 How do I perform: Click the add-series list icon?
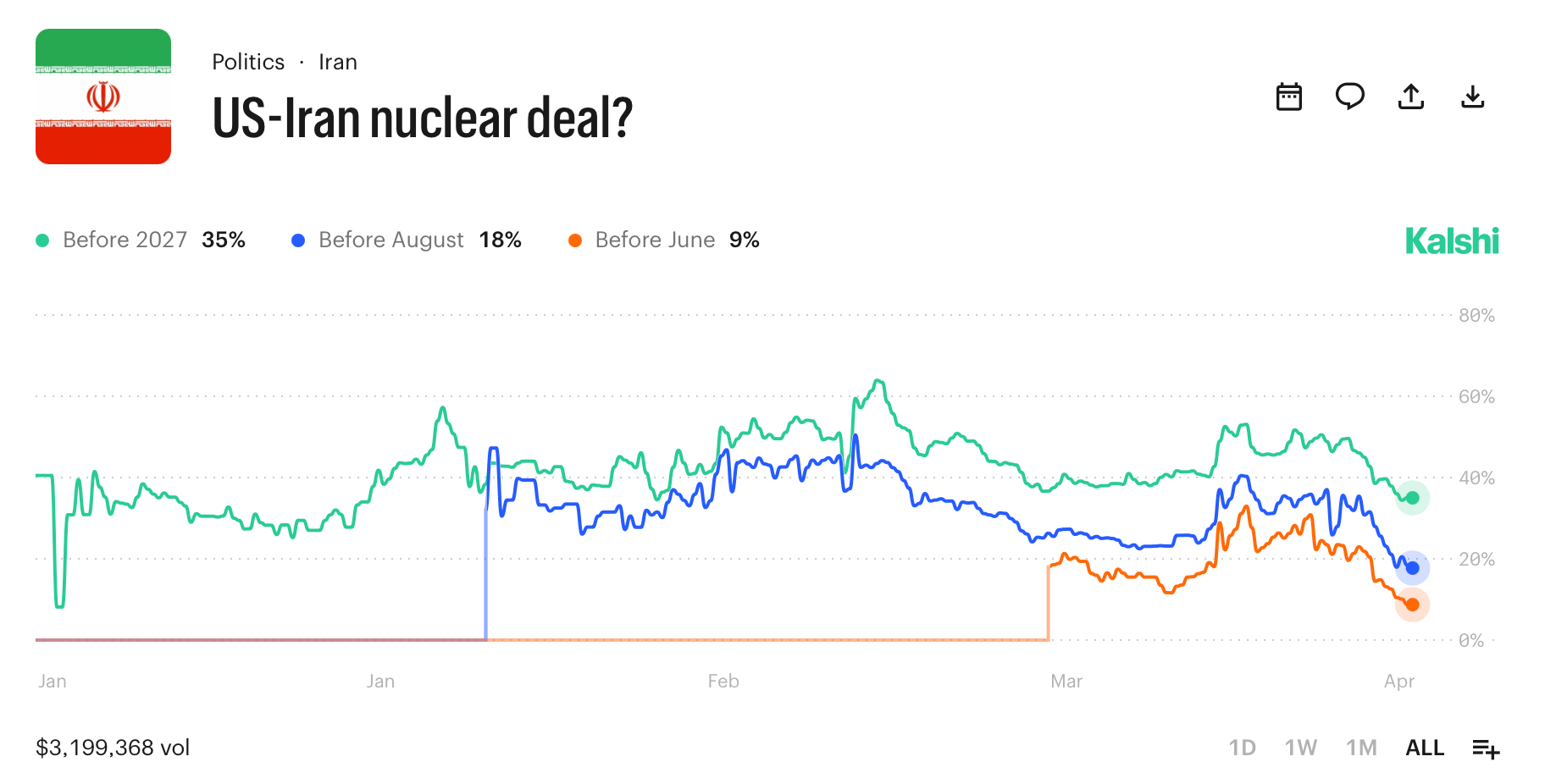[x=1485, y=748]
